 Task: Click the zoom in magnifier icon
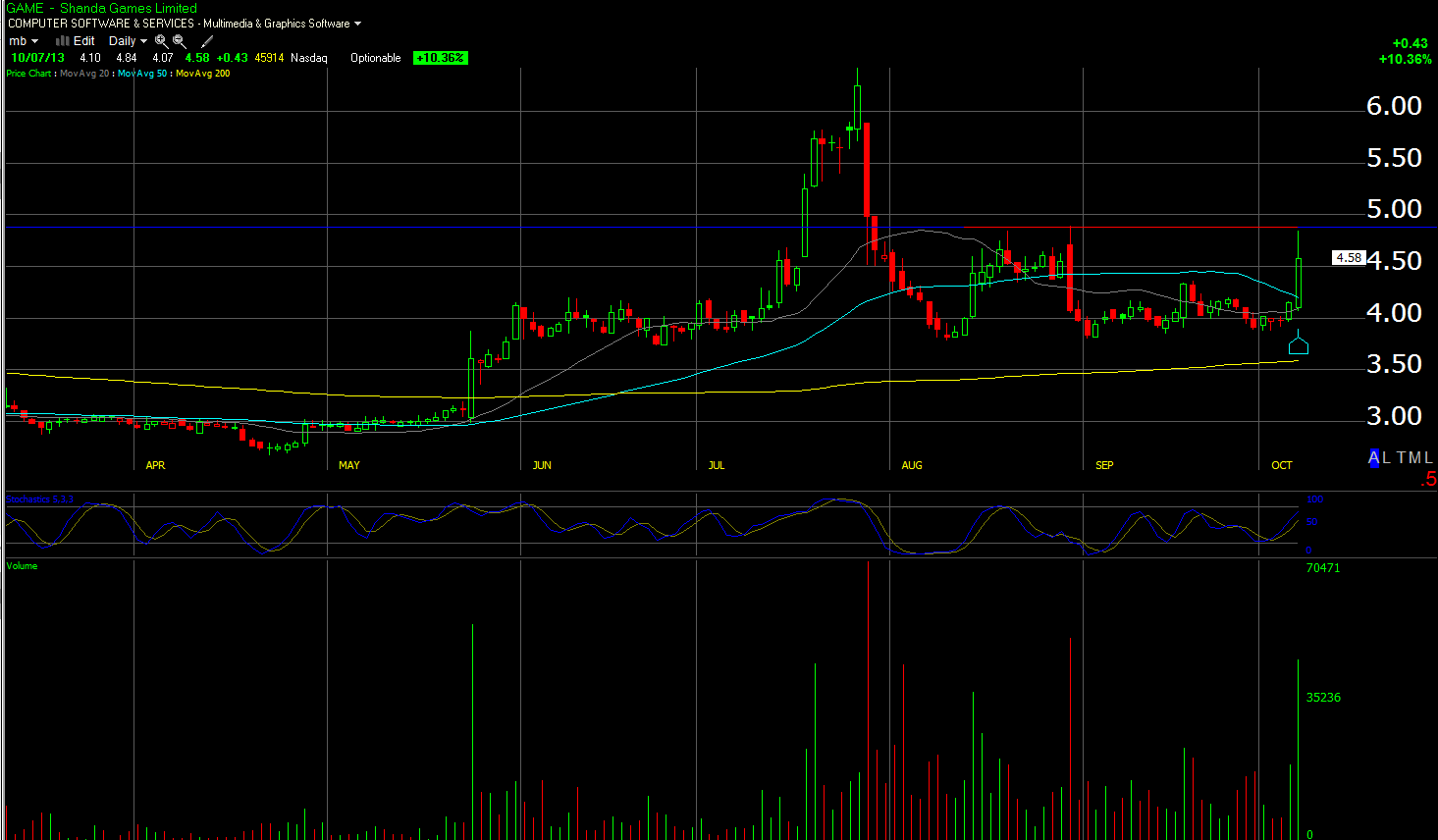[x=161, y=41]
